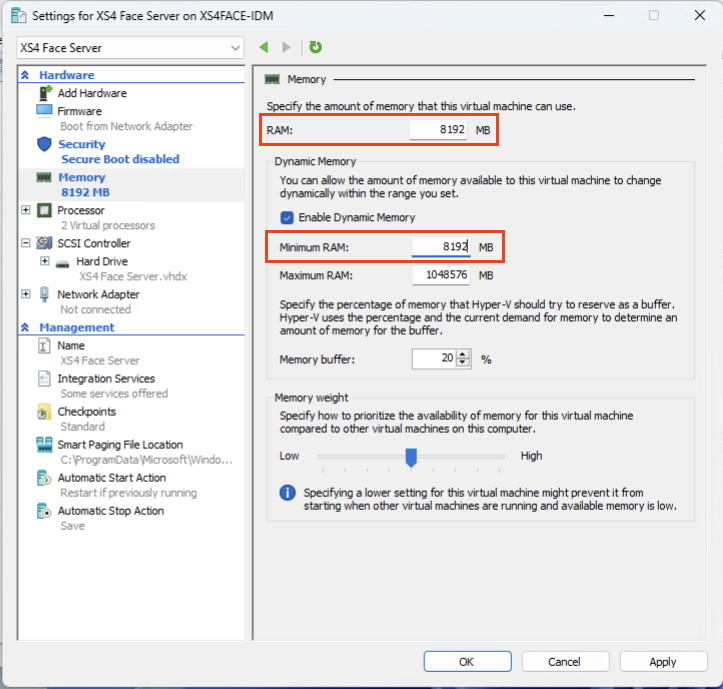
Task: Click the 'Not connected' text
Action: point(95,309)
